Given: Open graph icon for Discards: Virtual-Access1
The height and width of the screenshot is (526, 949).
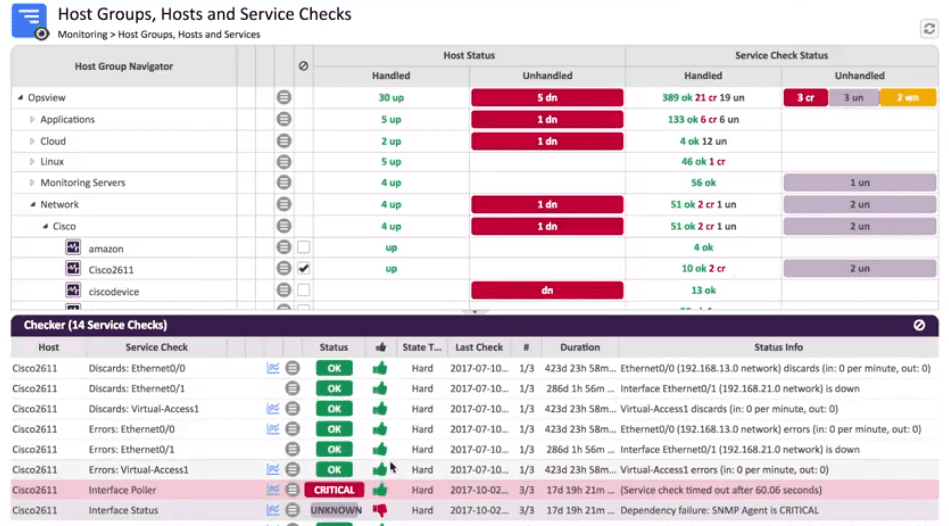Looking at the screenshot, I should coord(273,409).
